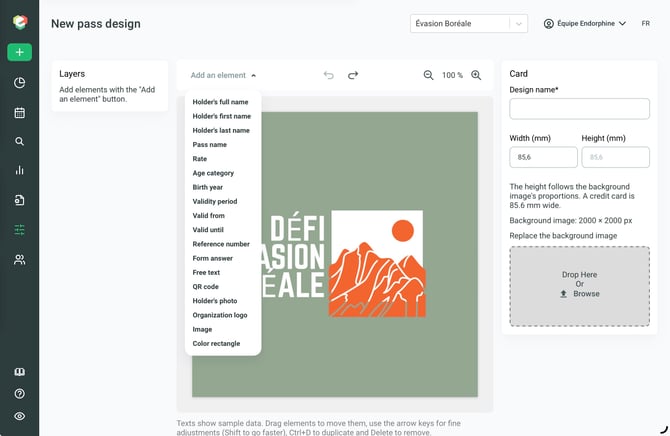Open the users group icon in the sidebar
The height and width of the screenshot is (436, 670).
20,259
